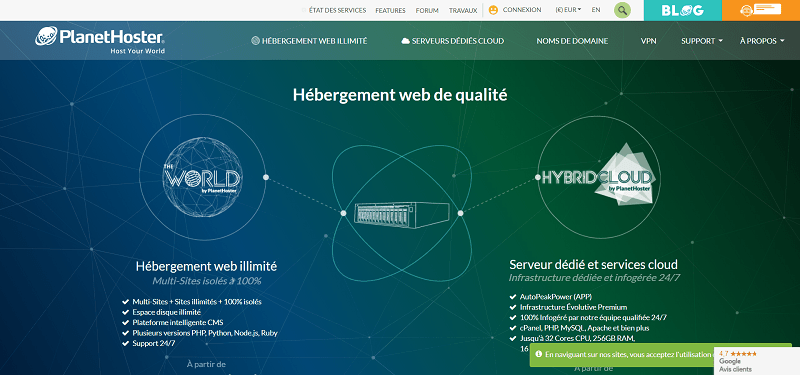Image resolution: width=800 pixels, height=375 pixels.
Task: Click the smiley icon beside Connexion
Action: [x=493, y=10]
